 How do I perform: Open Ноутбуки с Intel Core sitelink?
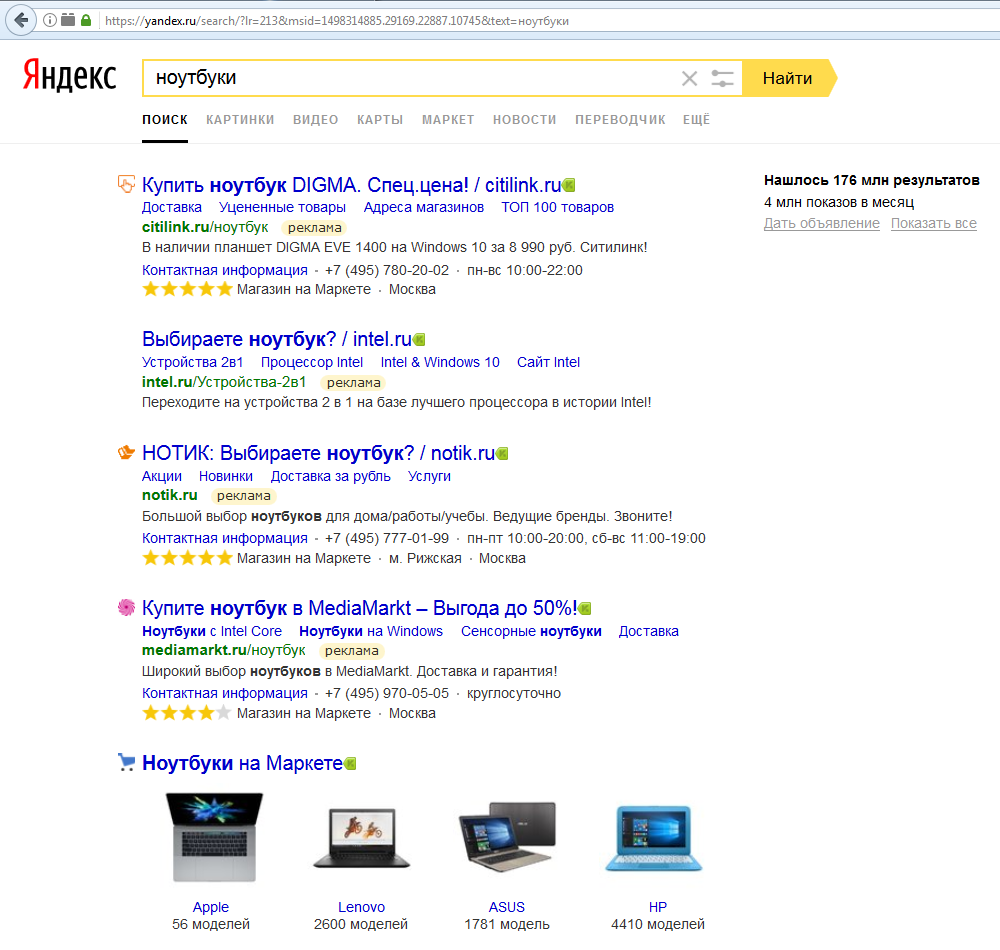[x=212, y=631]
